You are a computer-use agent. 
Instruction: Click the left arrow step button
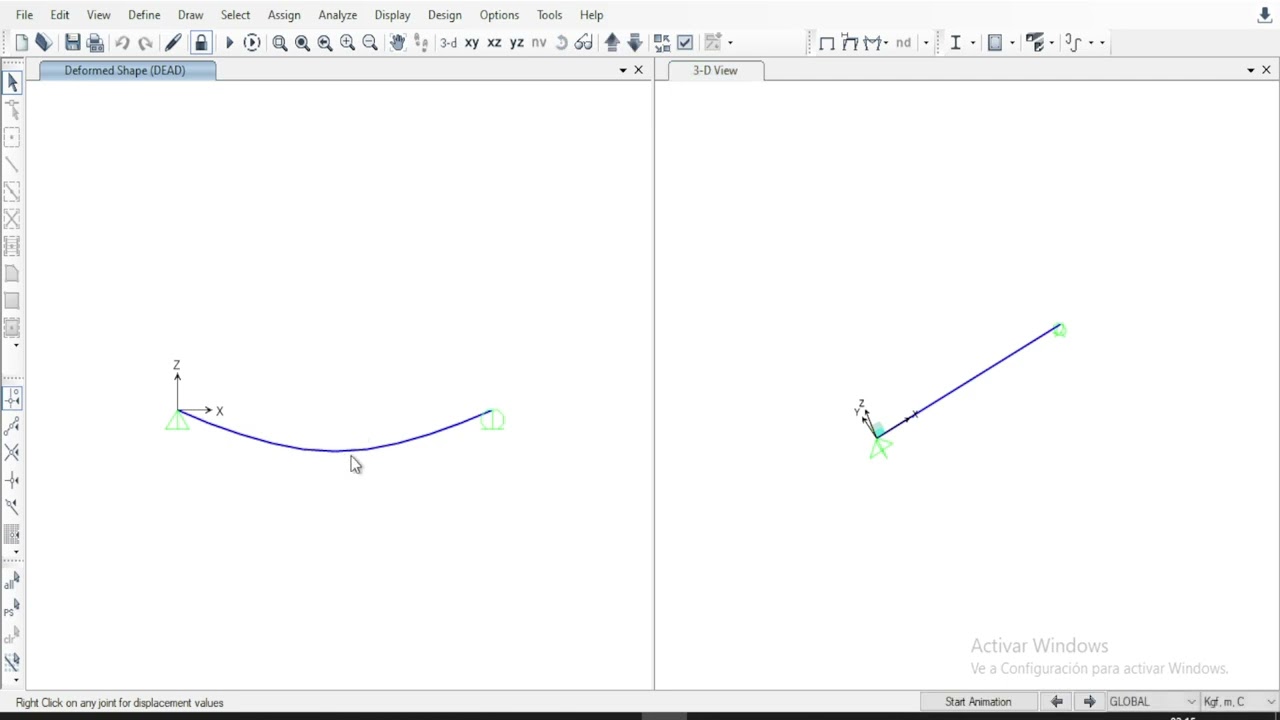[1056, 702]
